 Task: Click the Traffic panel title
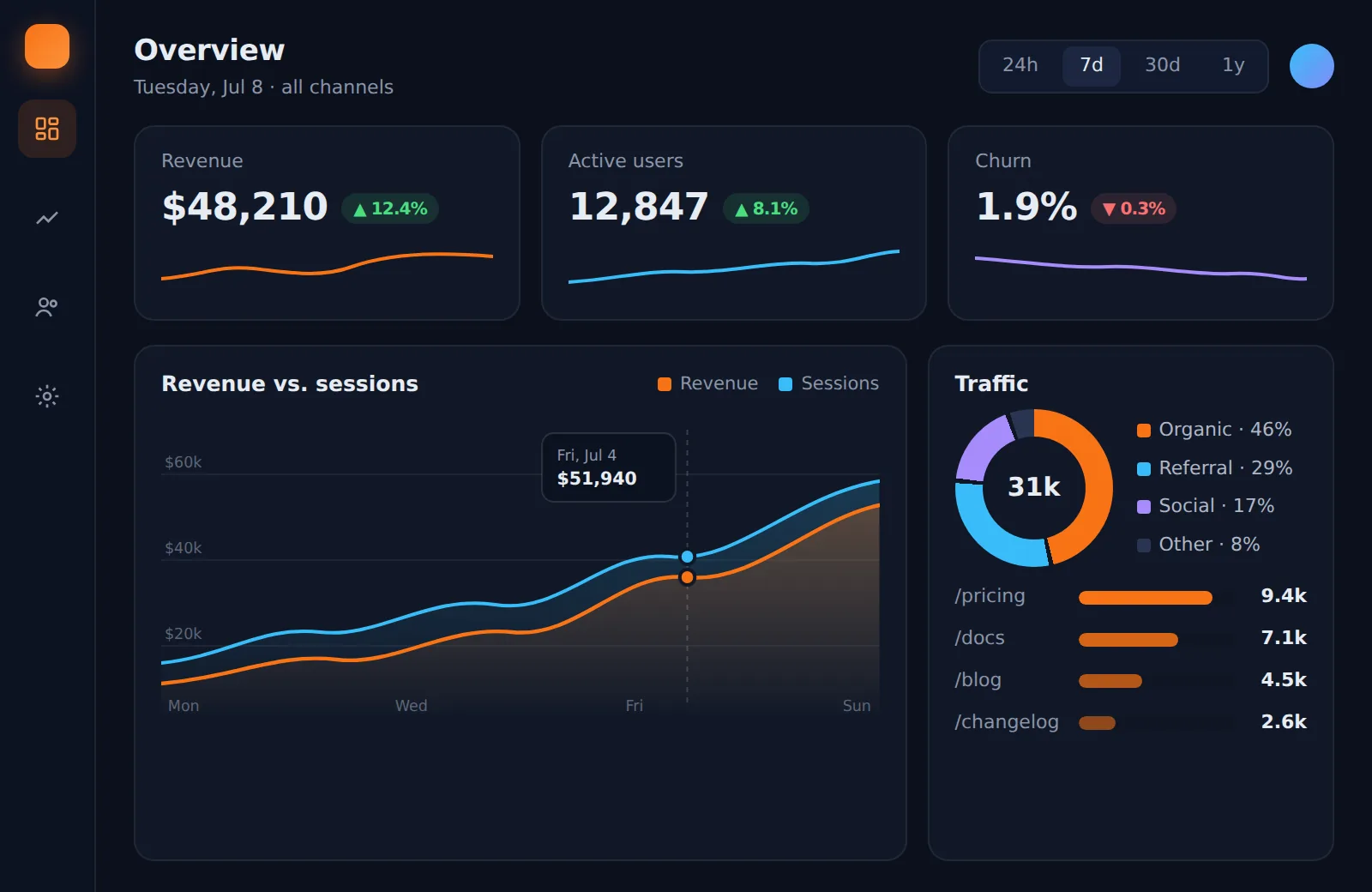click(991, 383)
